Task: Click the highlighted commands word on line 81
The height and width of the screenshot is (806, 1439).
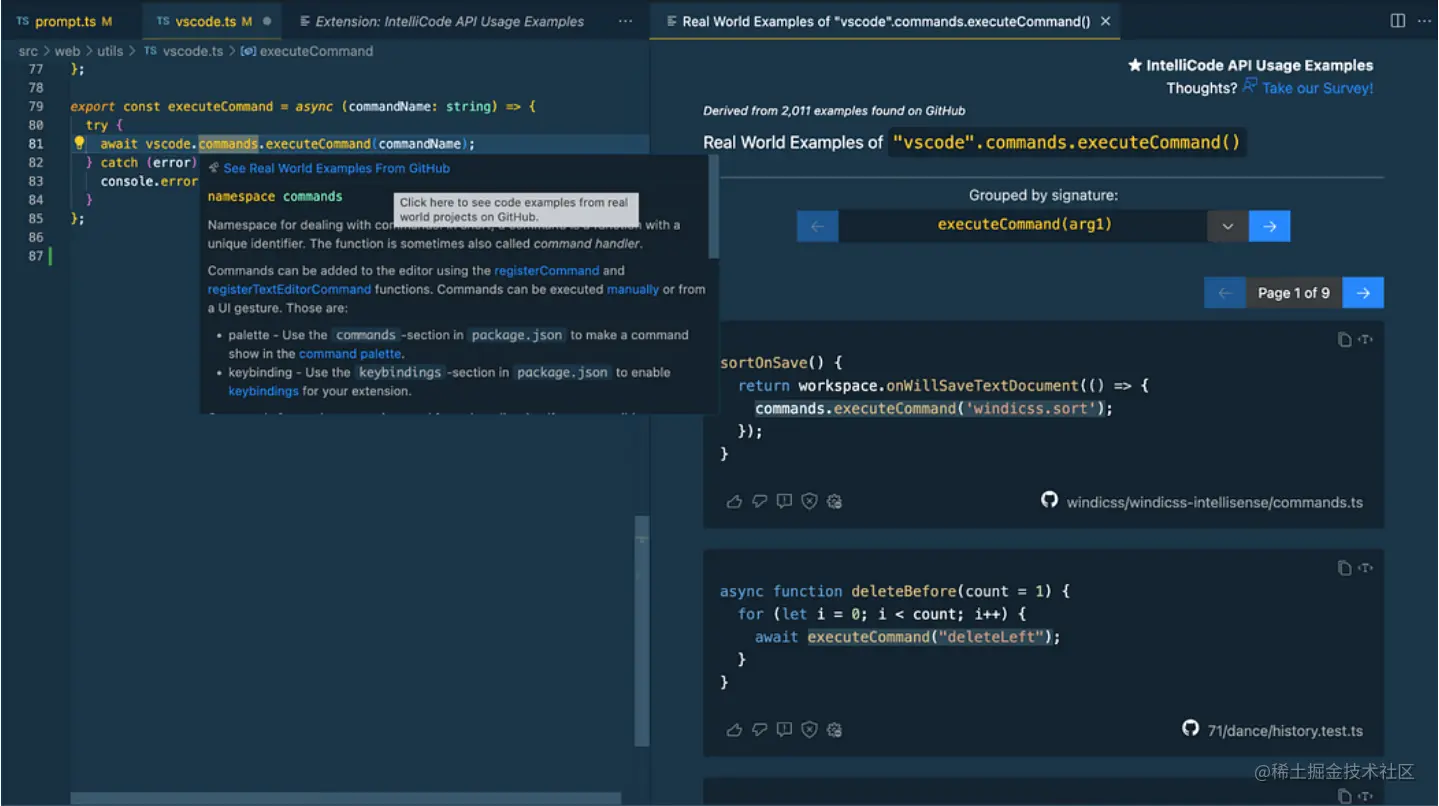Action: tap(228, 143)
